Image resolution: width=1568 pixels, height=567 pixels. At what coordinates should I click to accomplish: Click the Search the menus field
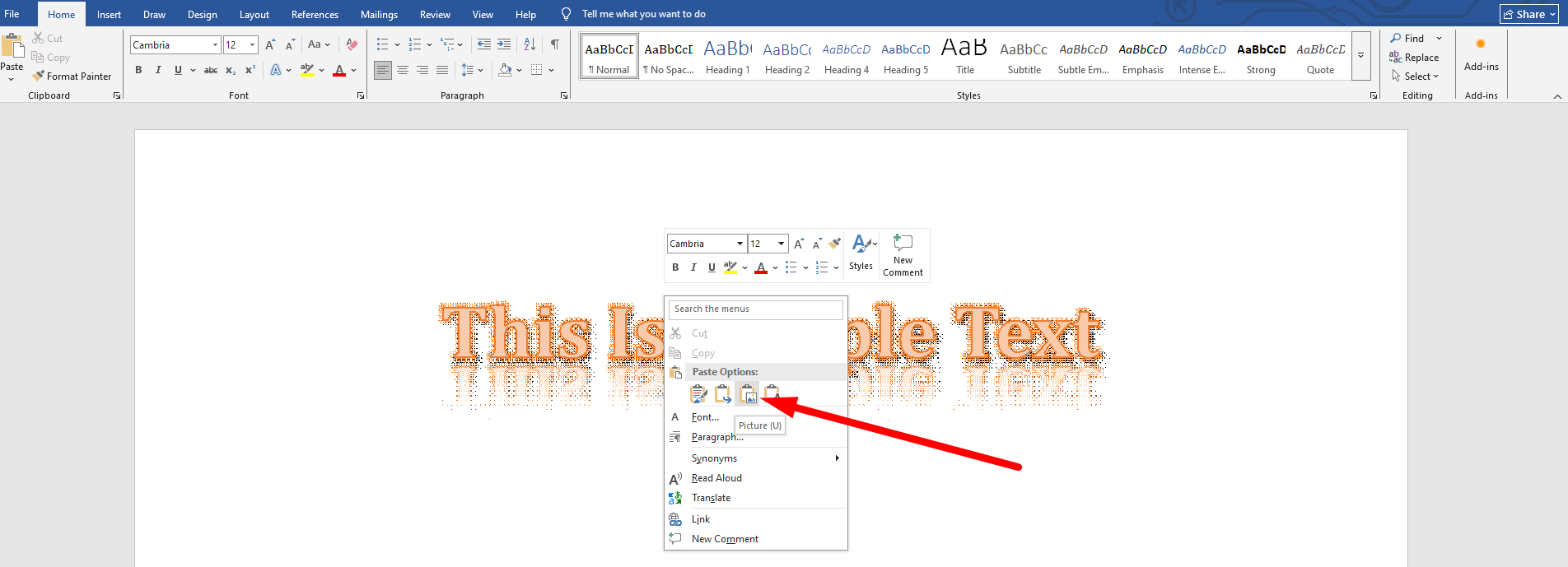pos(755,309)
